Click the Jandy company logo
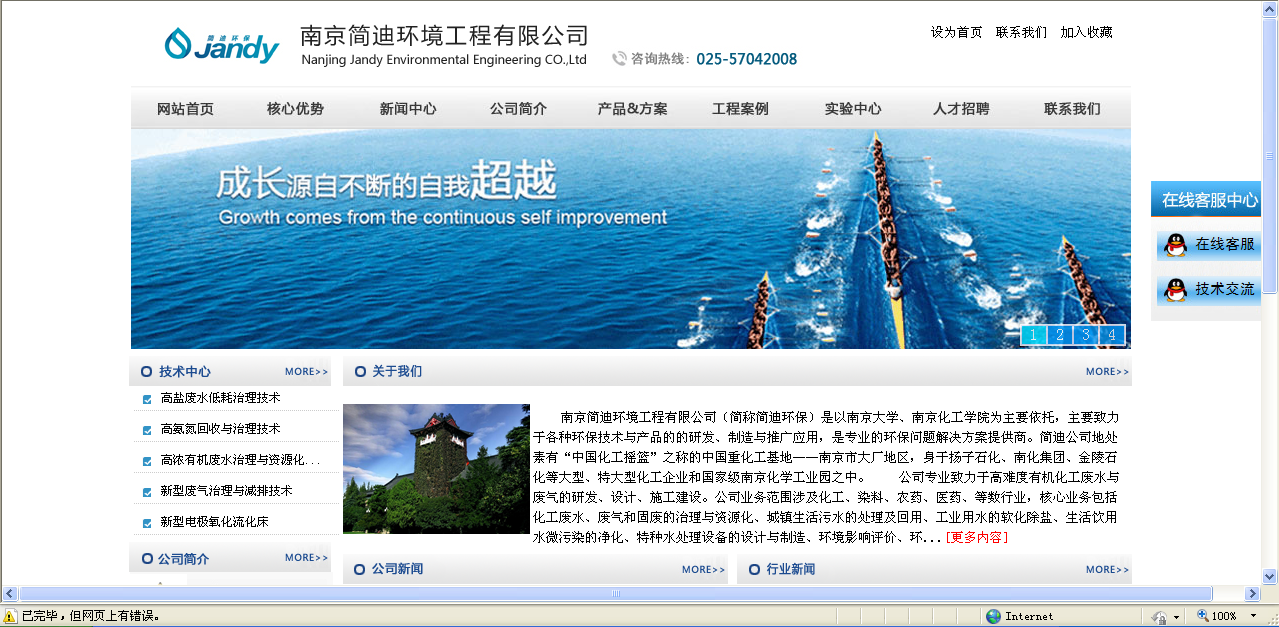Viewport: 1279px width, 627px height. 221,45
